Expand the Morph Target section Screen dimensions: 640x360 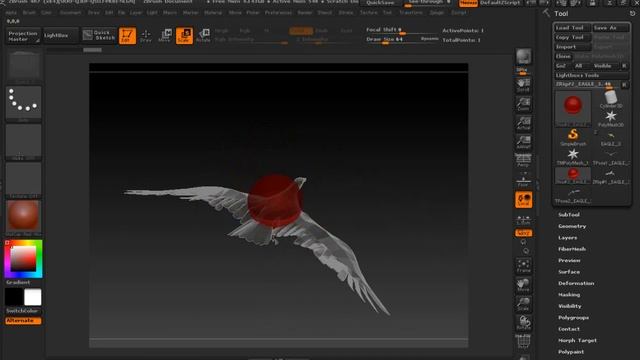coord(578,340)
